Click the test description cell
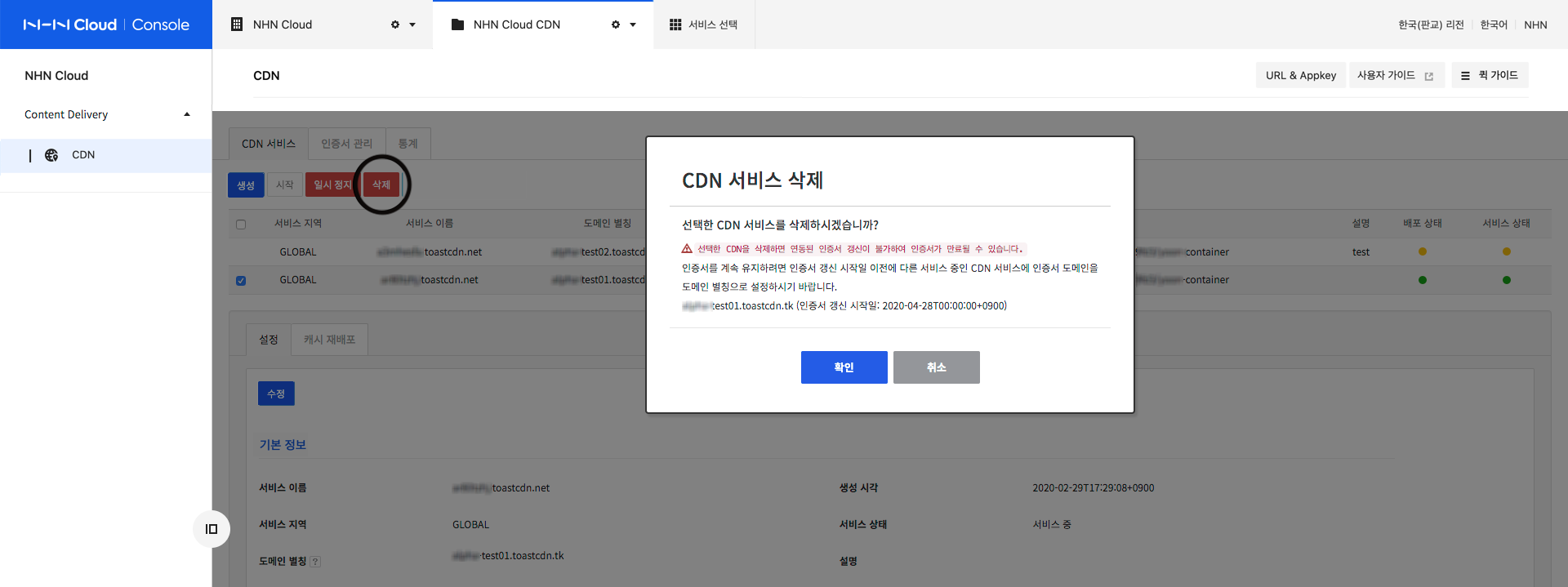 (1361, 252)
